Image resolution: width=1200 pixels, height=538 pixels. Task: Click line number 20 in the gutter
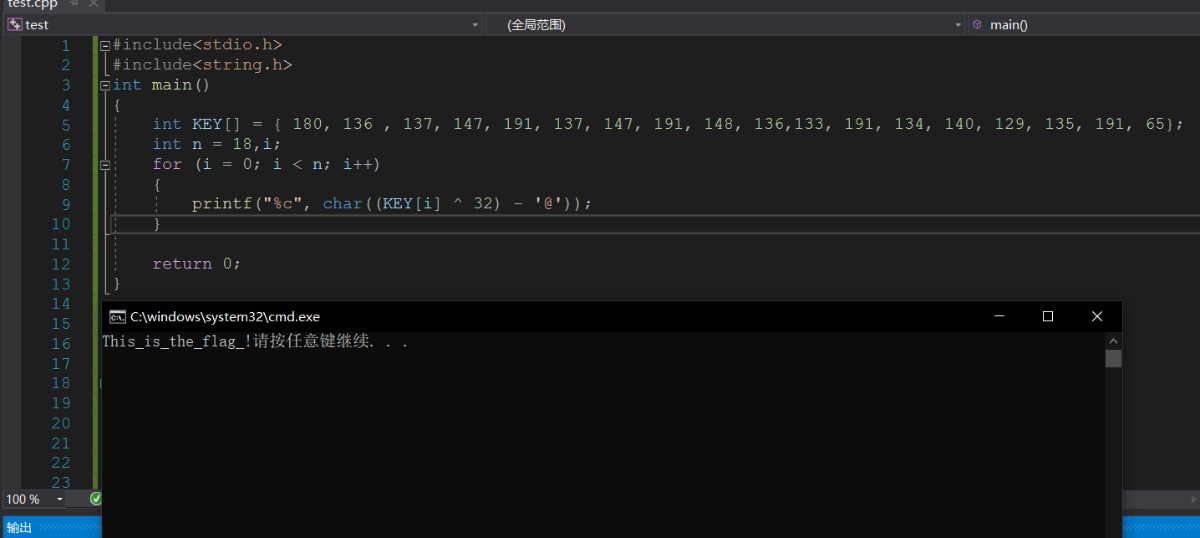(x=60, y=422)
